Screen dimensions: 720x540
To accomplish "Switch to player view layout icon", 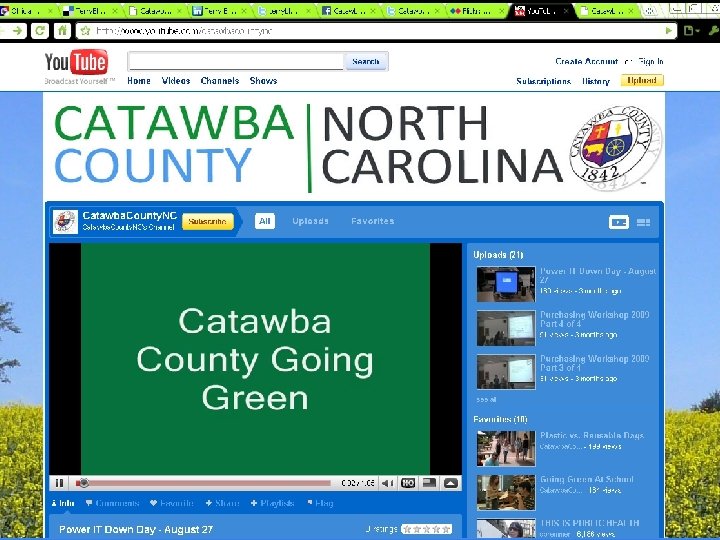I will coord(619,222).
